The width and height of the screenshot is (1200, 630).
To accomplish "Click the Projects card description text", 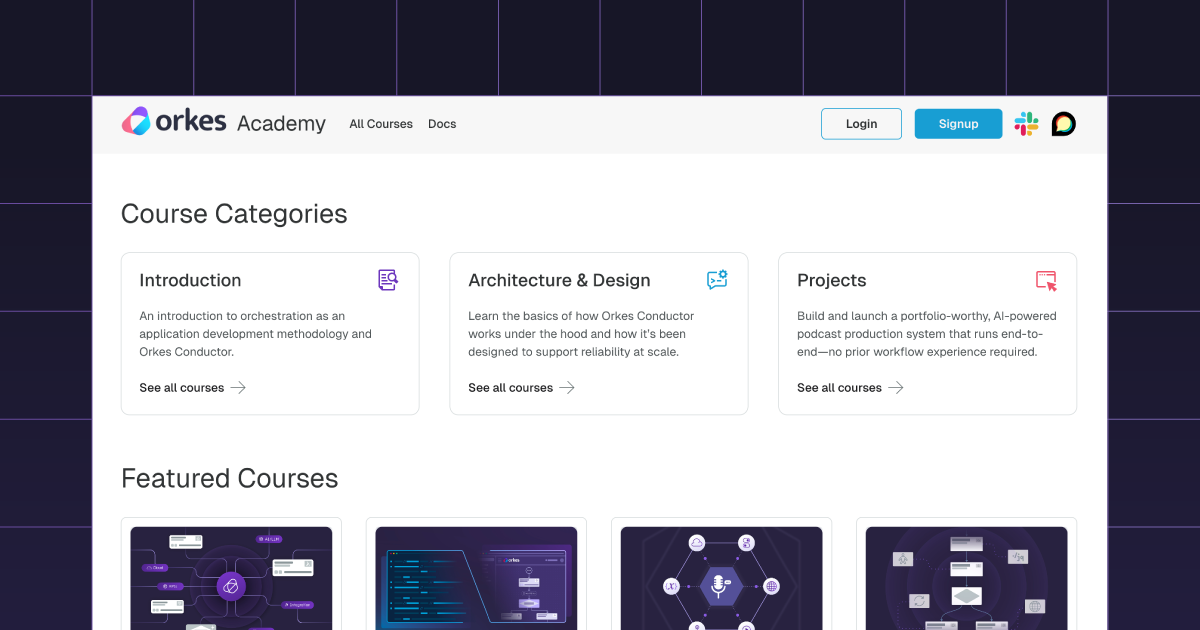I will (927, 334).
